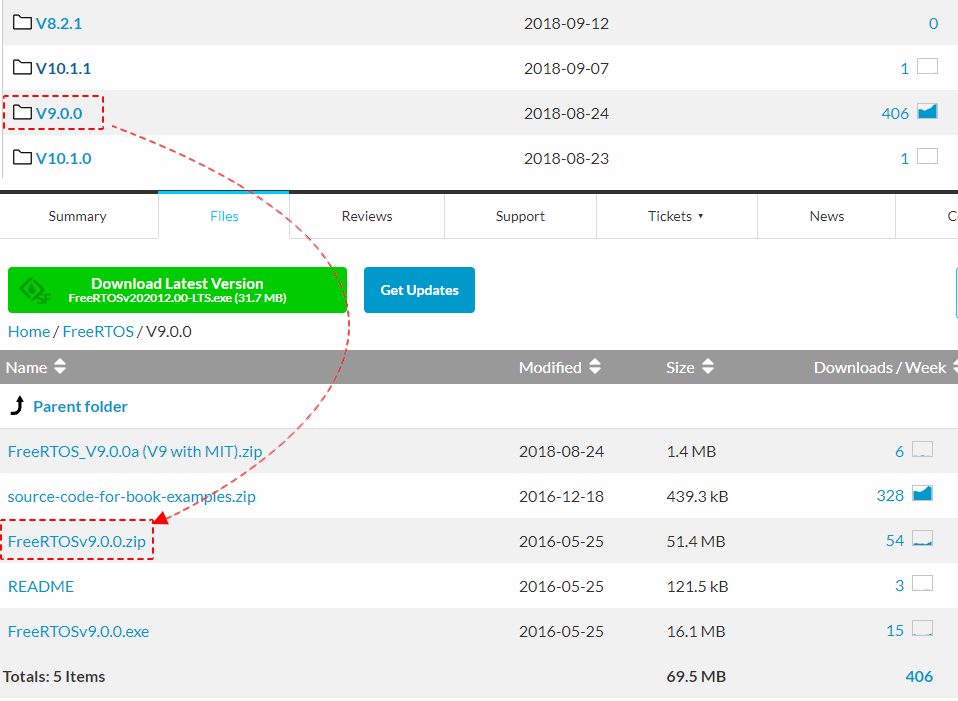The height and width of the screenshot is (701, 958).
Task: Open the Reviews tab
Action: point(367,216)
